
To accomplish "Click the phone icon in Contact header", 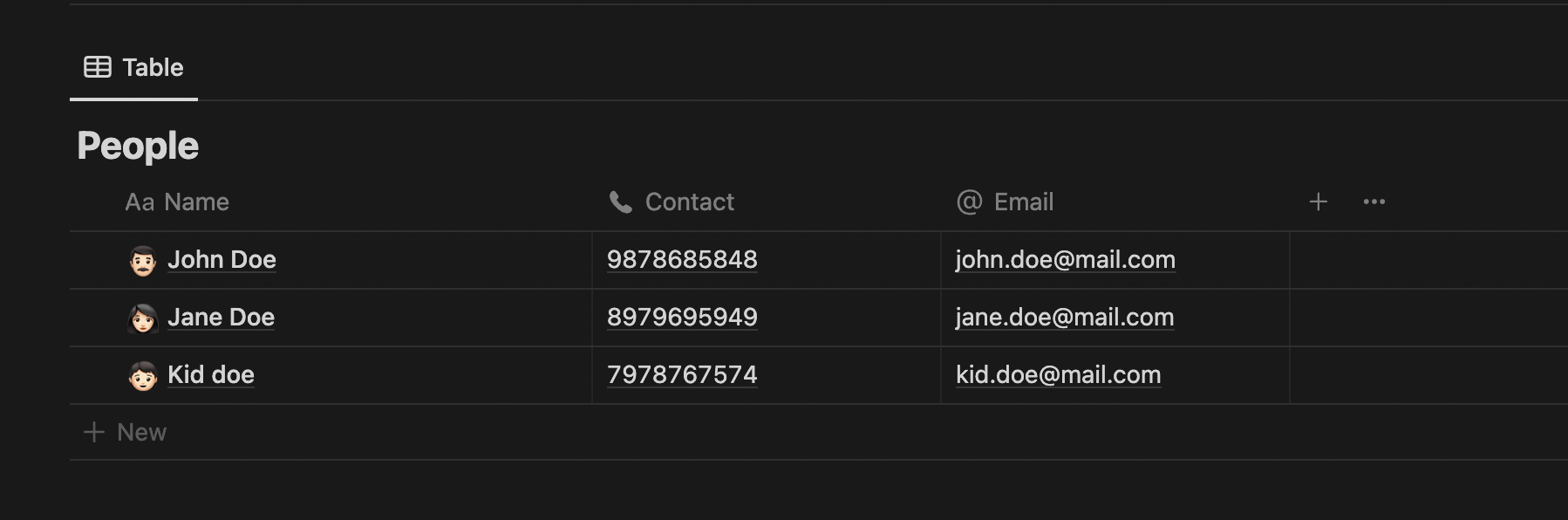I will [x=621, y=202].
